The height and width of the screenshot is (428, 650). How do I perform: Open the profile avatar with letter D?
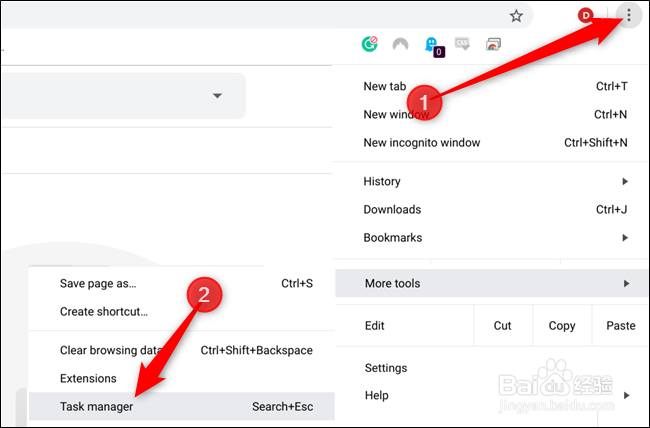pyautogui.click(x=586, y=16)
